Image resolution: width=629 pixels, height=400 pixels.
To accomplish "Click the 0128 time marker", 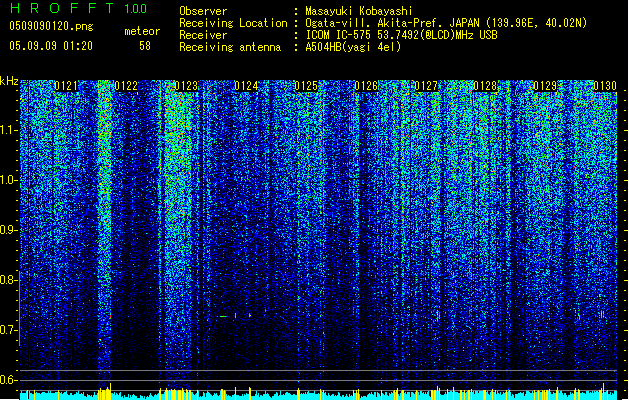I will pos(485,86).
